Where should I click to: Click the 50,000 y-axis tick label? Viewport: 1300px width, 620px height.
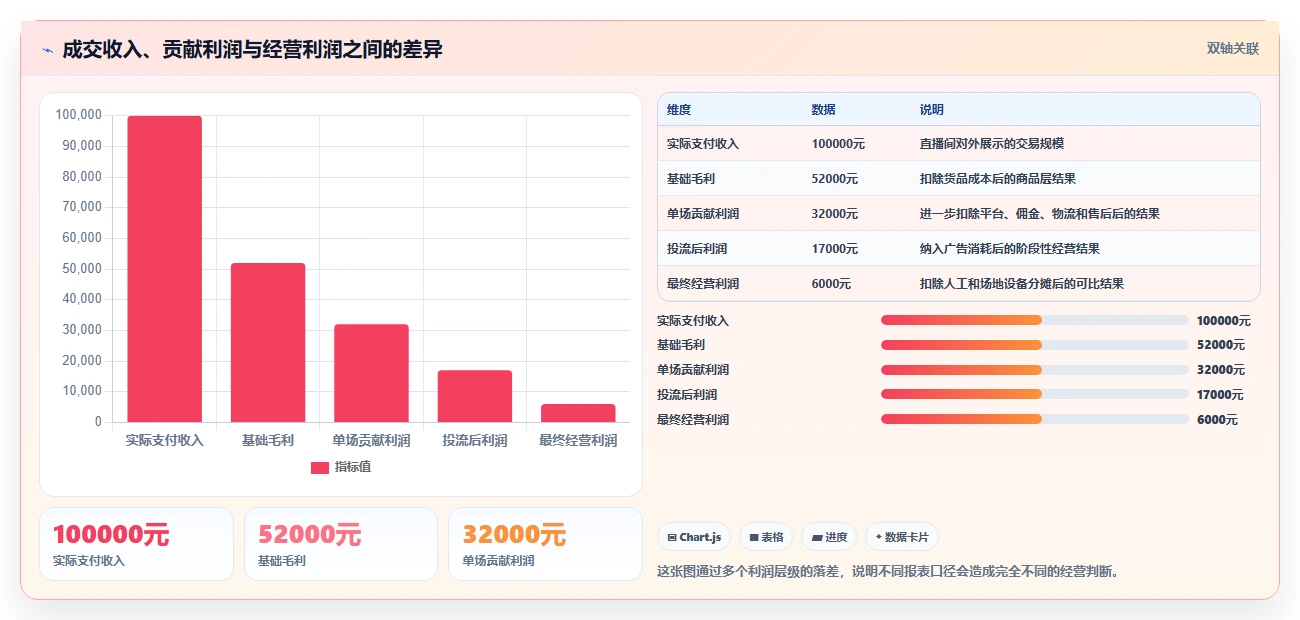click(x=82, y=269)
